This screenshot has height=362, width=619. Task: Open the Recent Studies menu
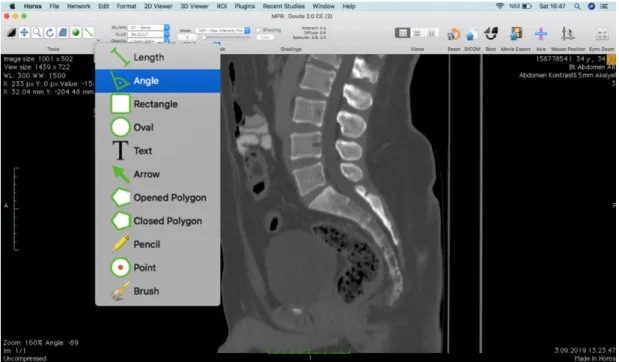point(284,6)
